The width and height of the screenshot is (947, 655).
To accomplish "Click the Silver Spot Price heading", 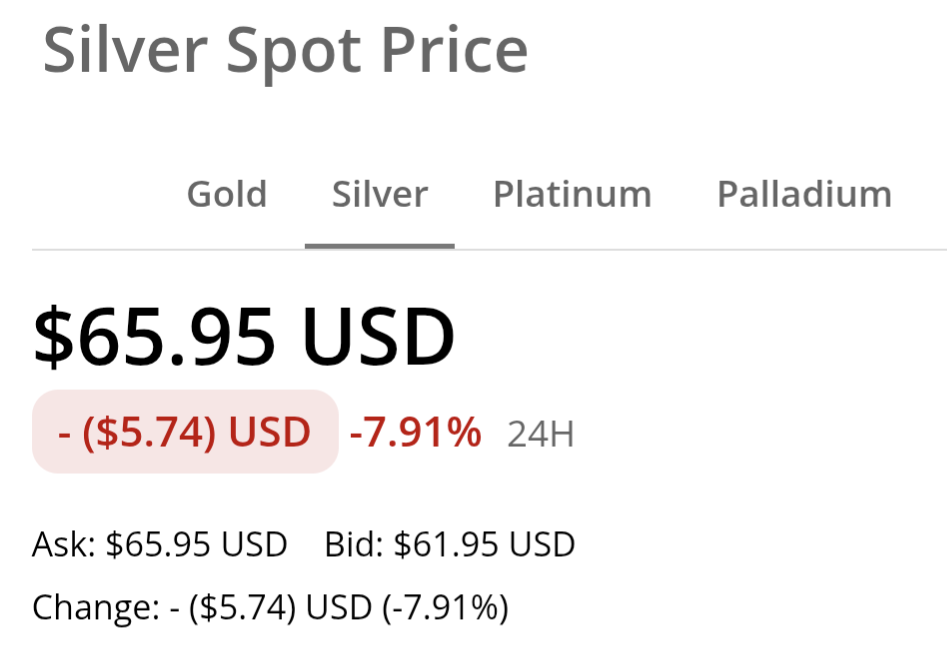I will [285, 50].
